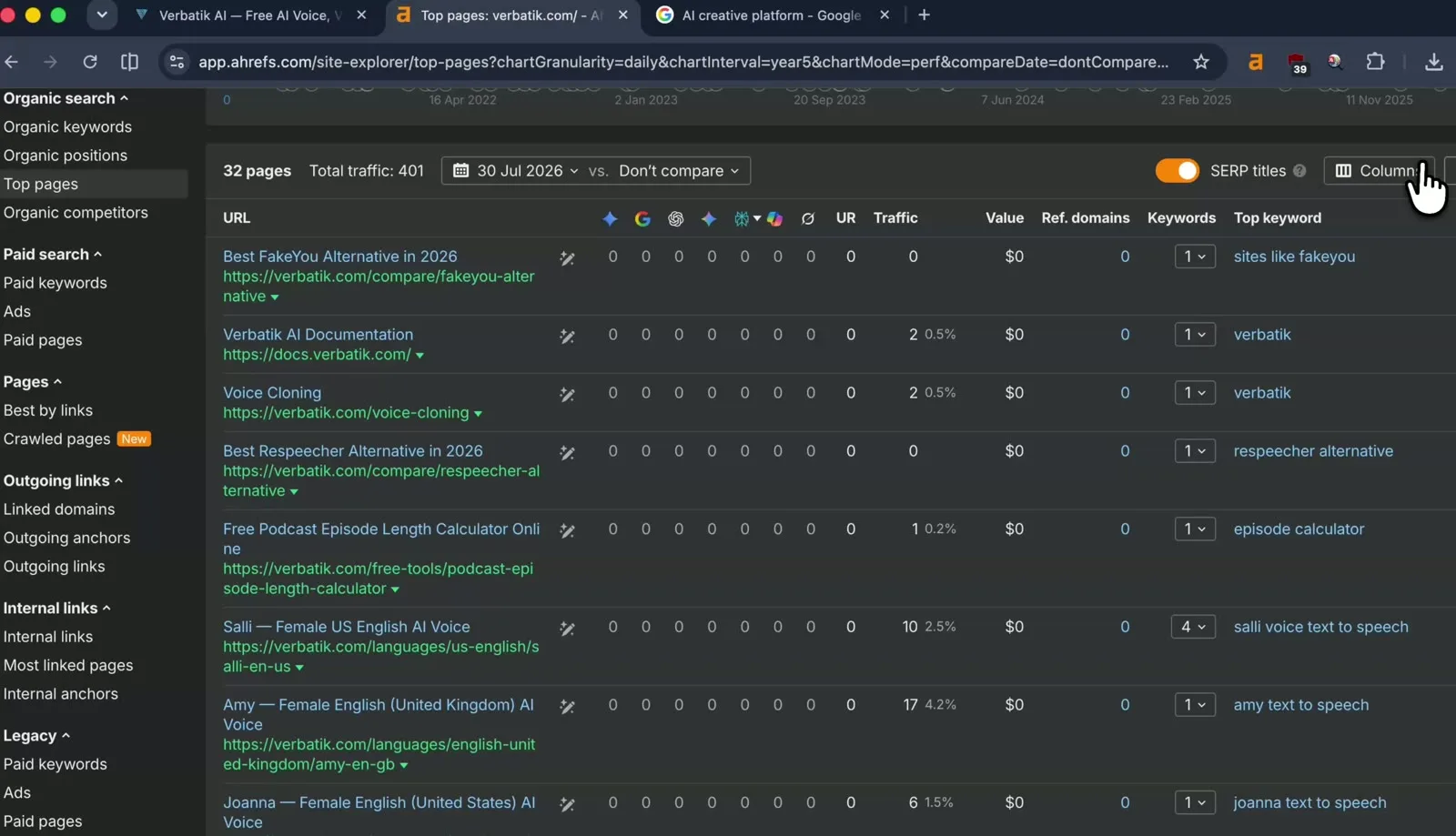Open browser downloads icon
Viewport: 1456px width, 836px height.
coord(1434,62)
